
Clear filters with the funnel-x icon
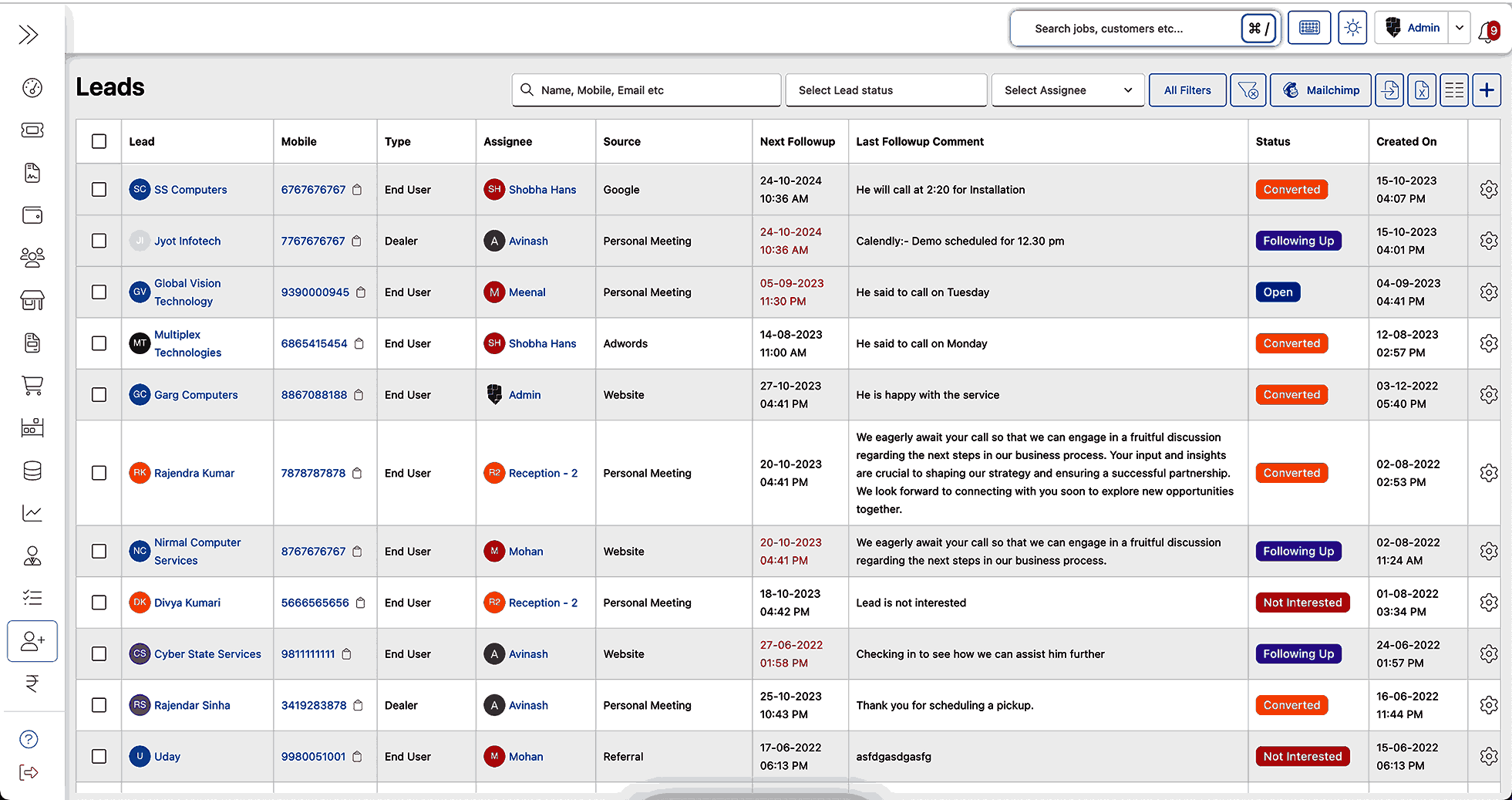(x=1248, y=90)
